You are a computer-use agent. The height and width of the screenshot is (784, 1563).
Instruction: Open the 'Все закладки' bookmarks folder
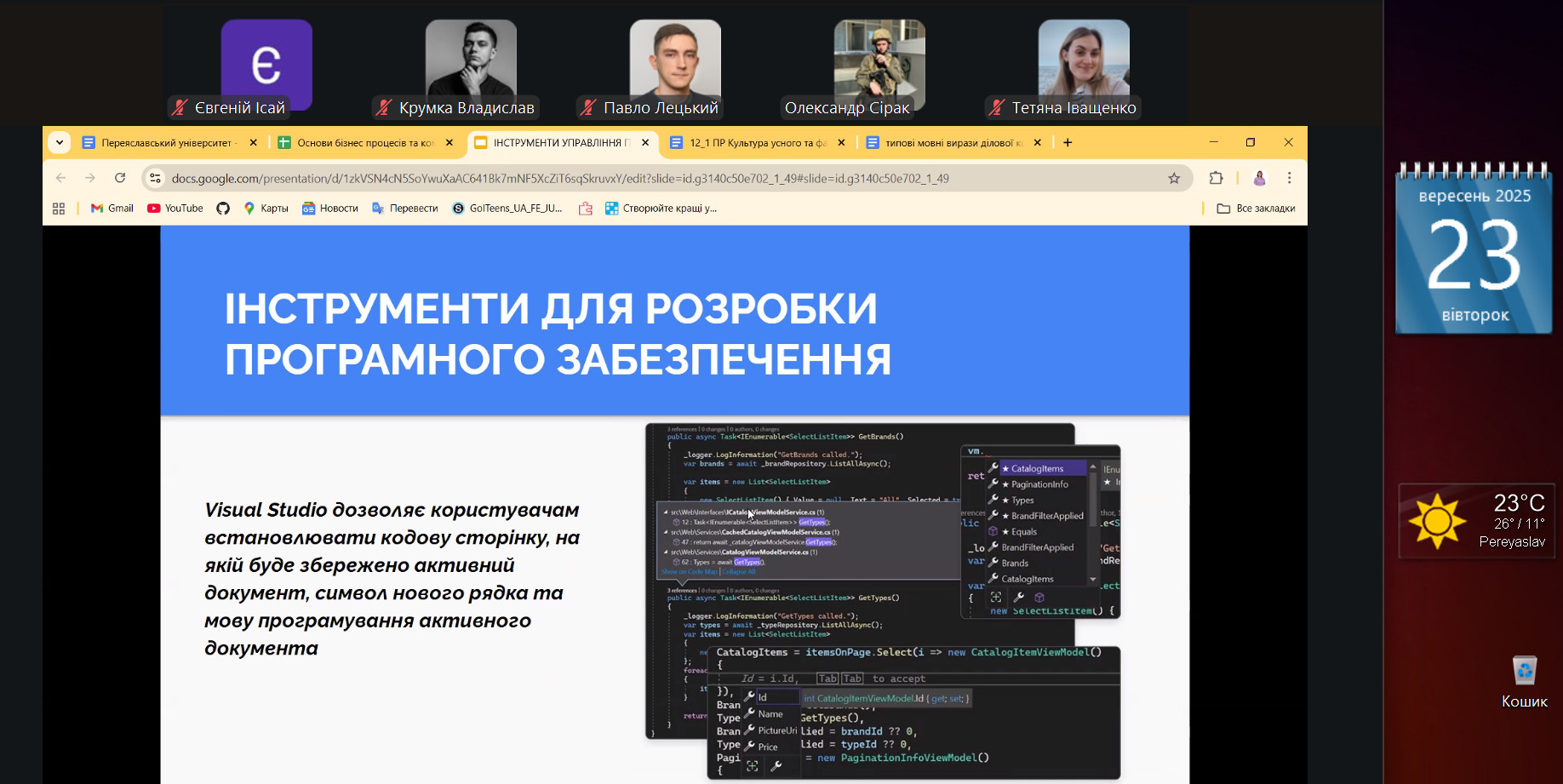(x=1256, y=209)
